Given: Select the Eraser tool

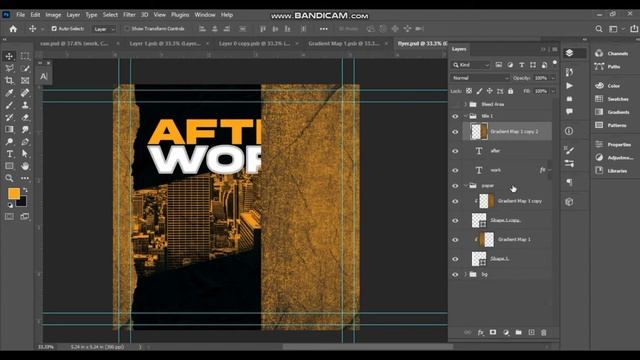Looking at the screenshot, I should (x=25, y=117).
